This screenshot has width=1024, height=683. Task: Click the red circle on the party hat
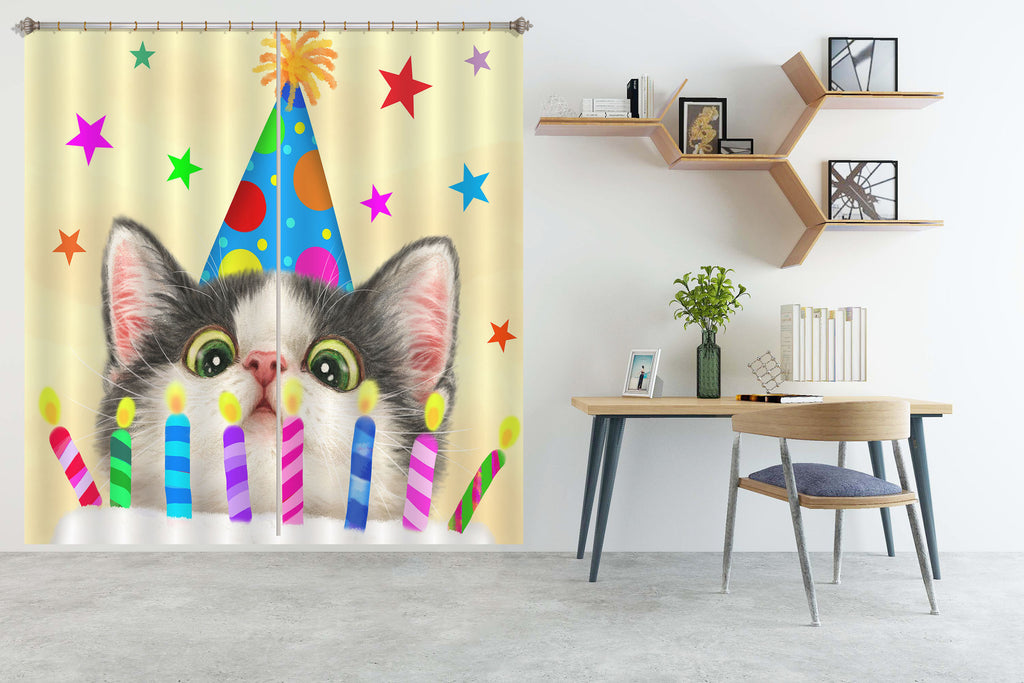(245, 206)
